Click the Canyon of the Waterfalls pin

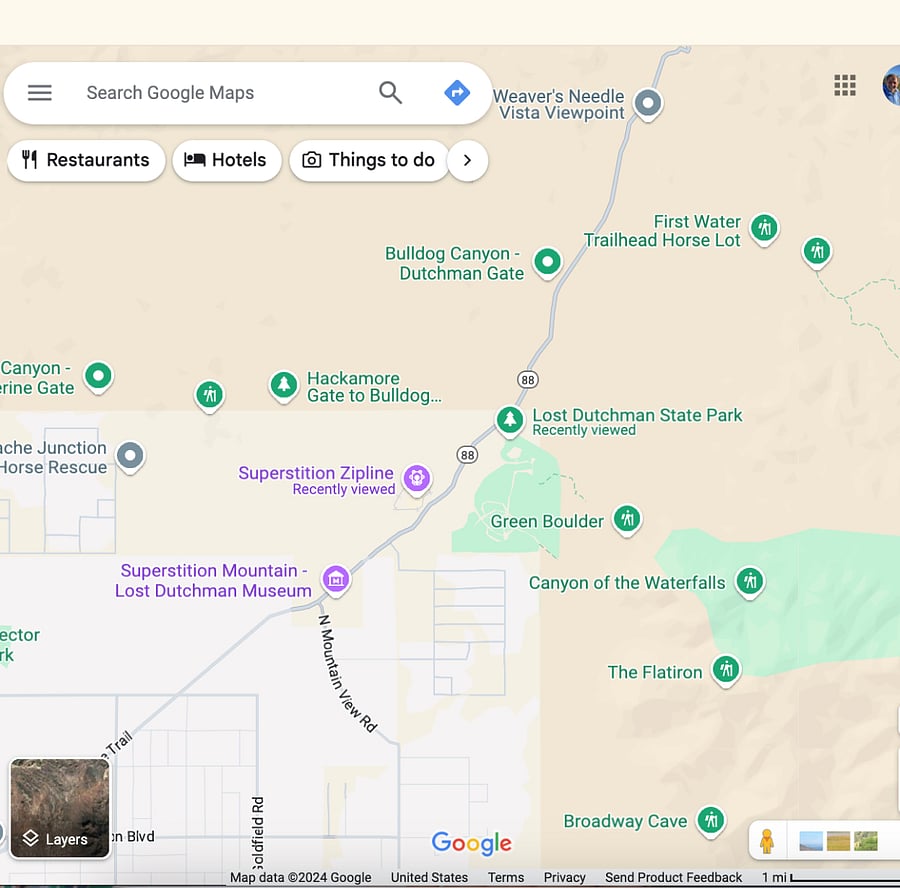coord(750,582)
